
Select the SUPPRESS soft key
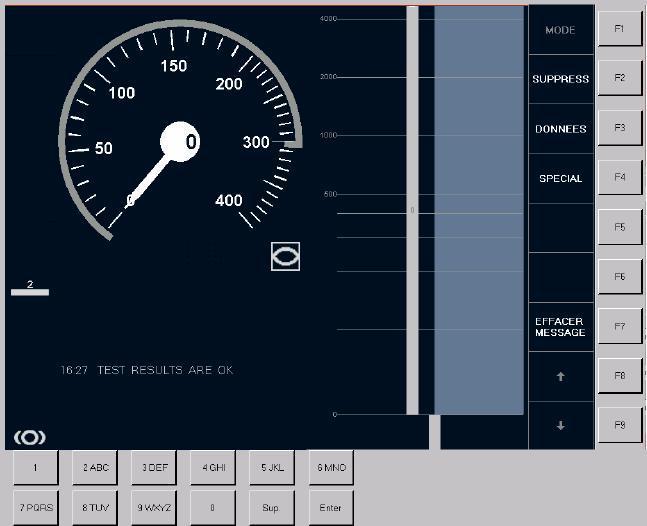pyautogui.click(x=560, y=79)
